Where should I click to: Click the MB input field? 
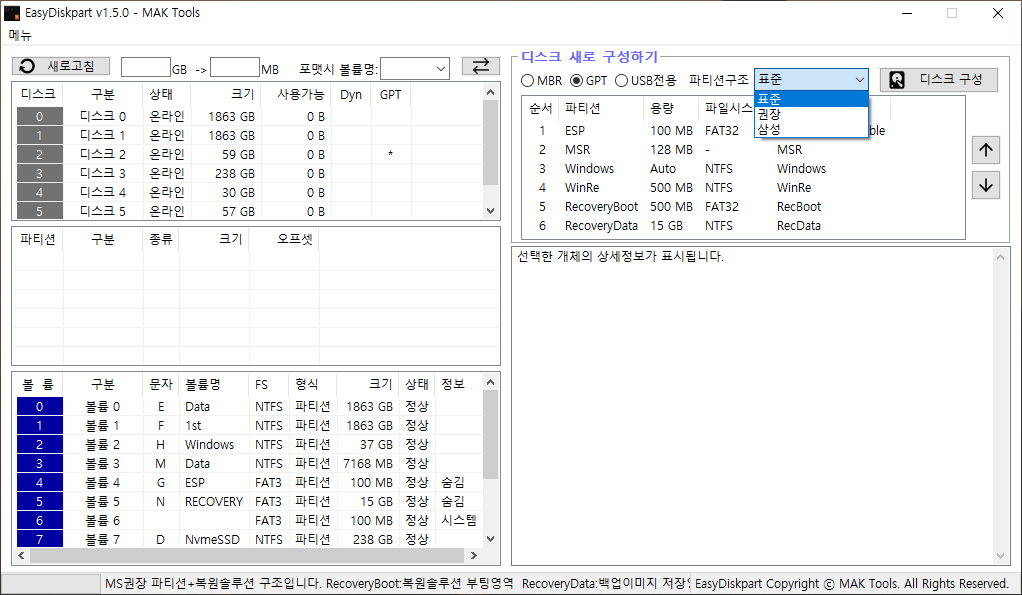coord(235,67)
